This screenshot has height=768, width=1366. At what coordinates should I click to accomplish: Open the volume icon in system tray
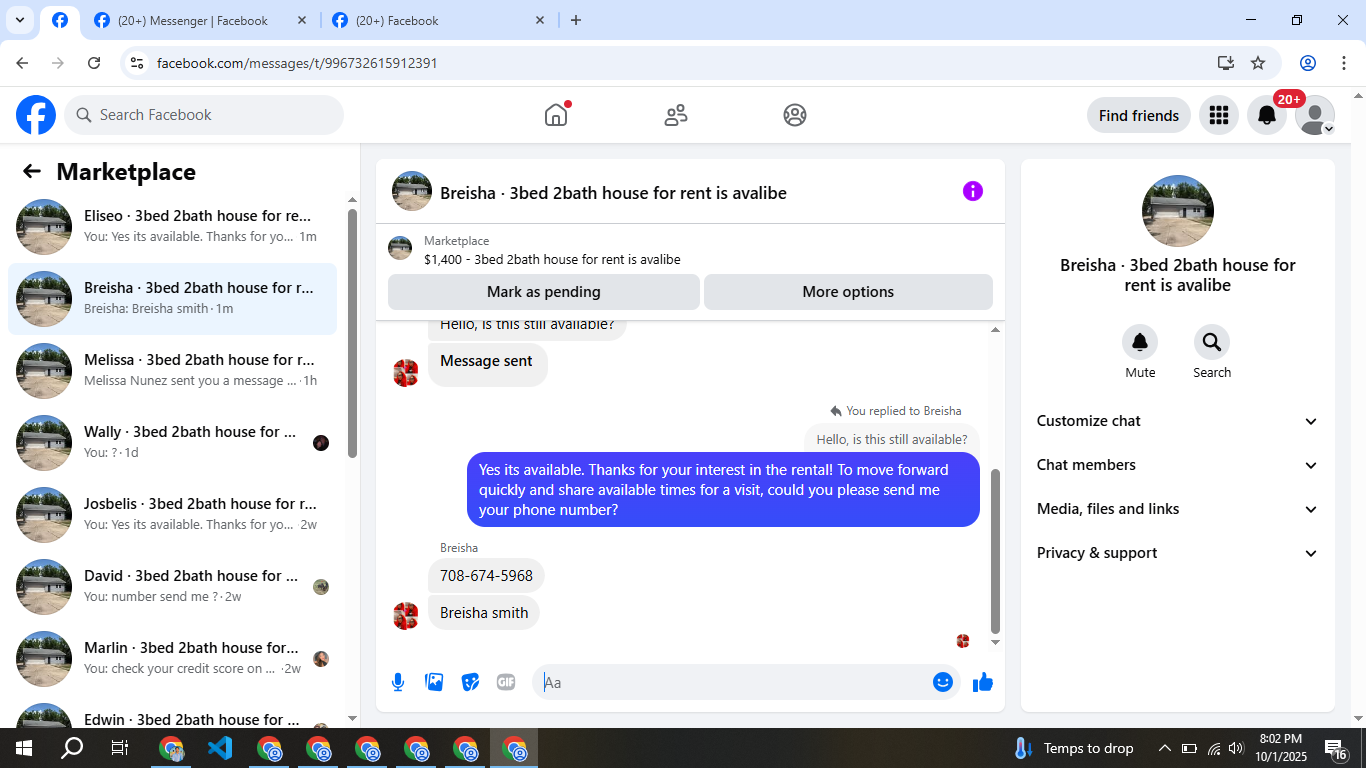1236,748
